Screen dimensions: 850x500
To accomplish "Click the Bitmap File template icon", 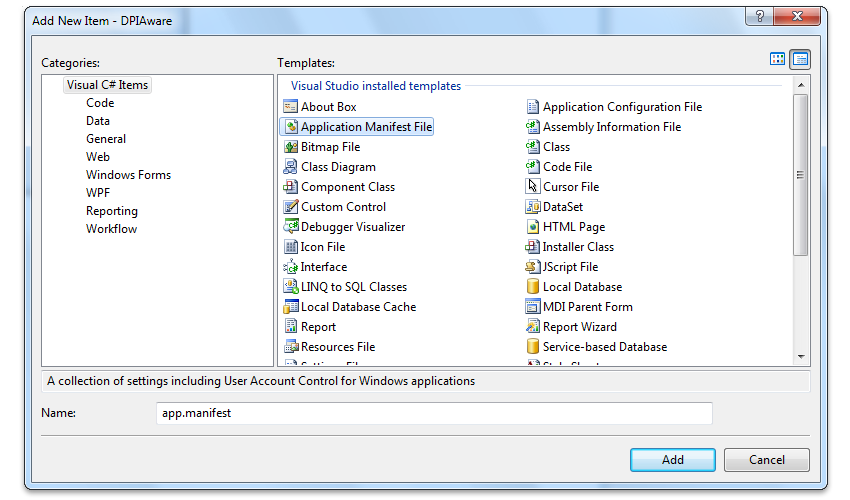I will [291, 147].
